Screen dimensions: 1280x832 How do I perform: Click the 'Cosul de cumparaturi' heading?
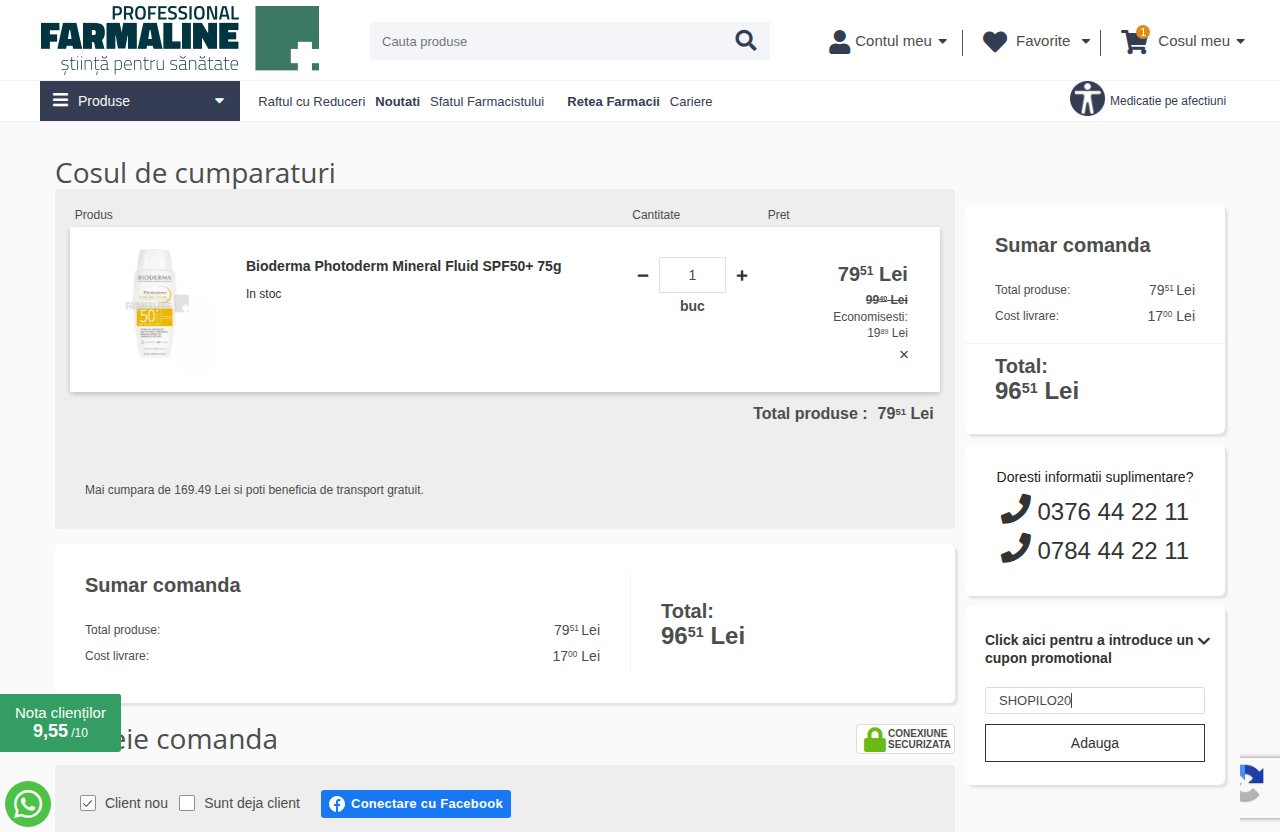pos(195,173)
